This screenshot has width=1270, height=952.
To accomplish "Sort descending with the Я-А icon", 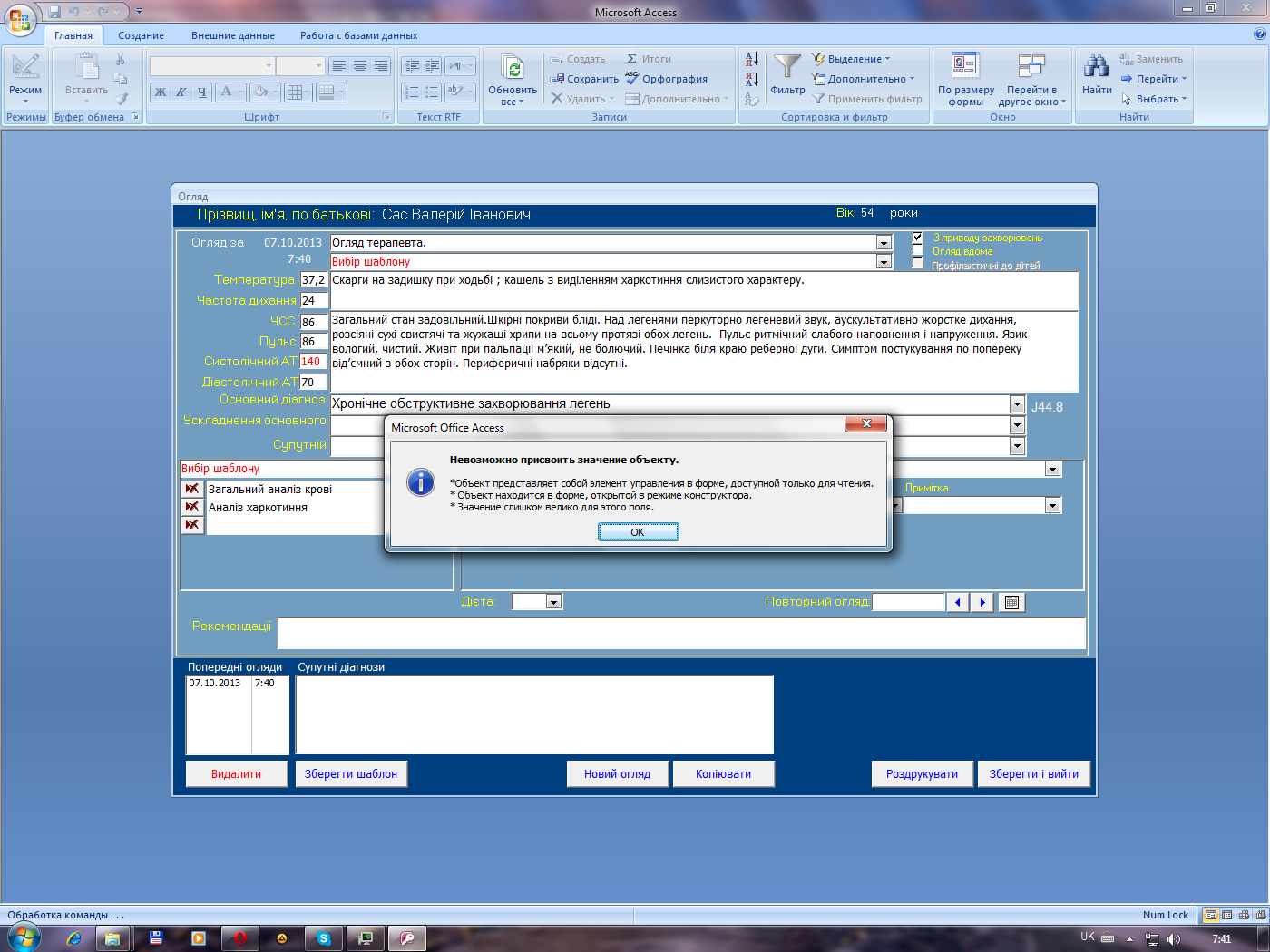I will (752, 79).
